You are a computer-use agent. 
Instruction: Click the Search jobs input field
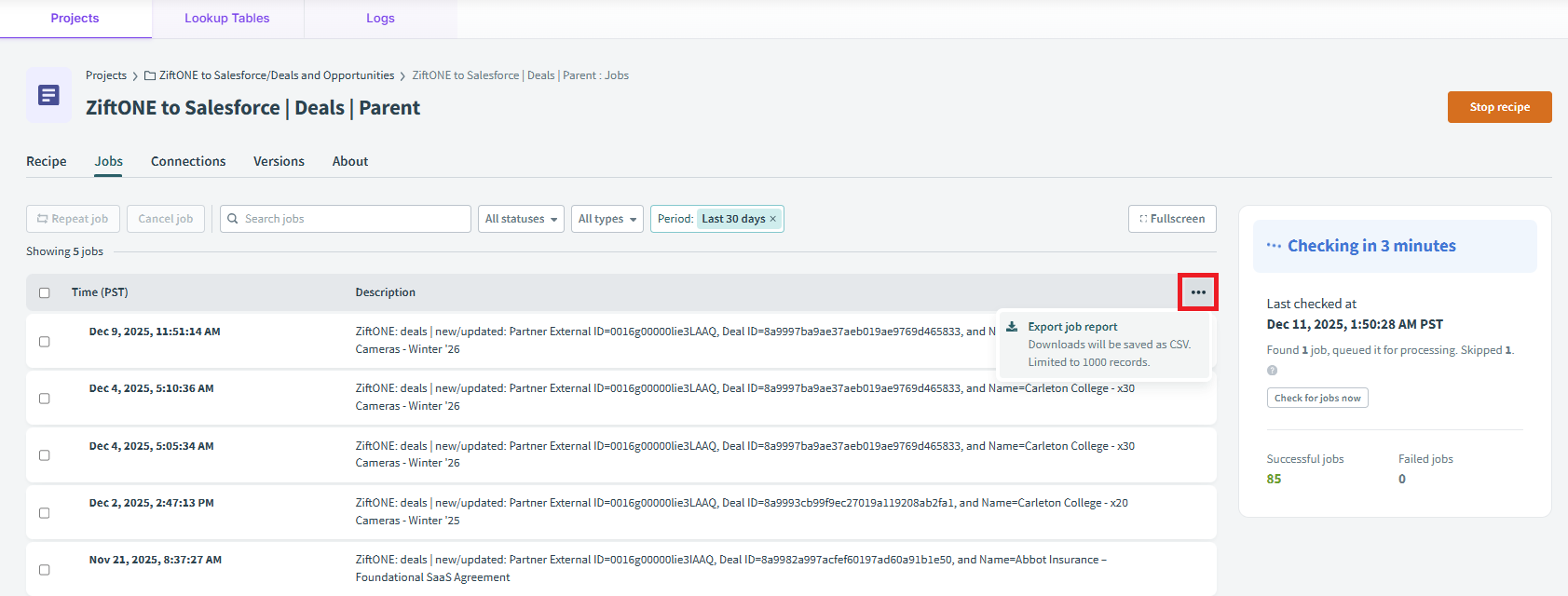click(346, 219)
